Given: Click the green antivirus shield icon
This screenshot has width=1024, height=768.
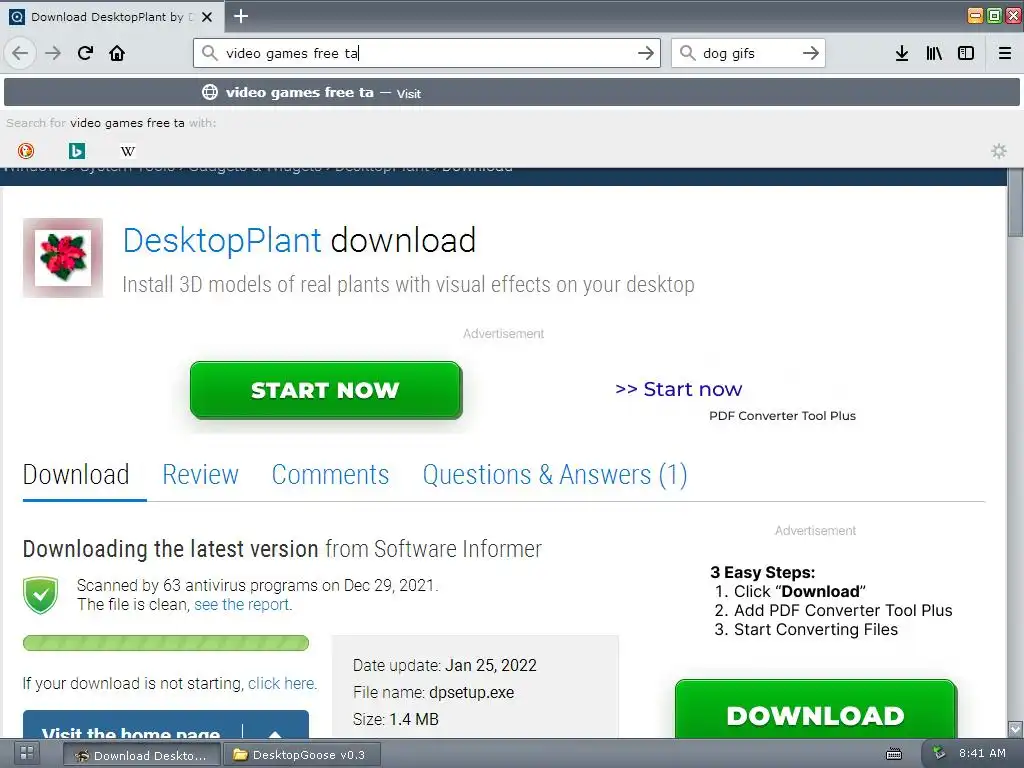Looking at the screenshot, I should coord(40,595).
